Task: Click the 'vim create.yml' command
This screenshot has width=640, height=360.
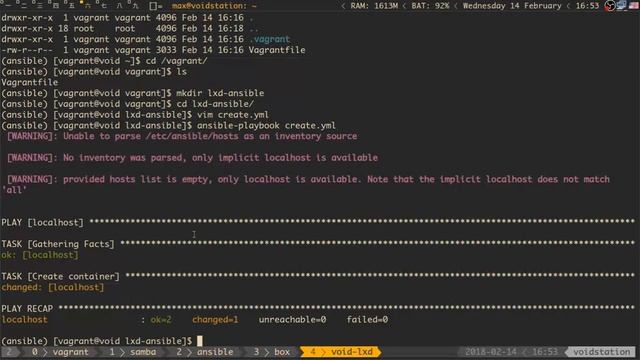Action: click(x=233, y=115)
